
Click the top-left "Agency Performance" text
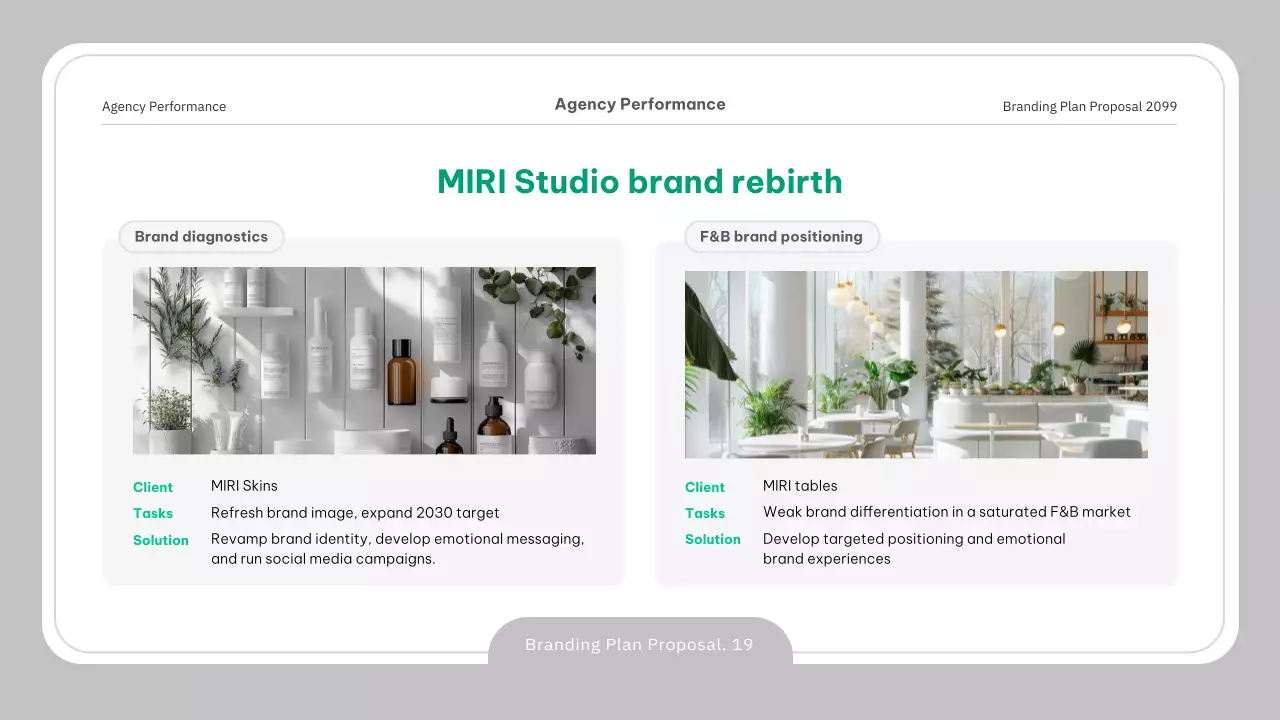coord(164,107)
